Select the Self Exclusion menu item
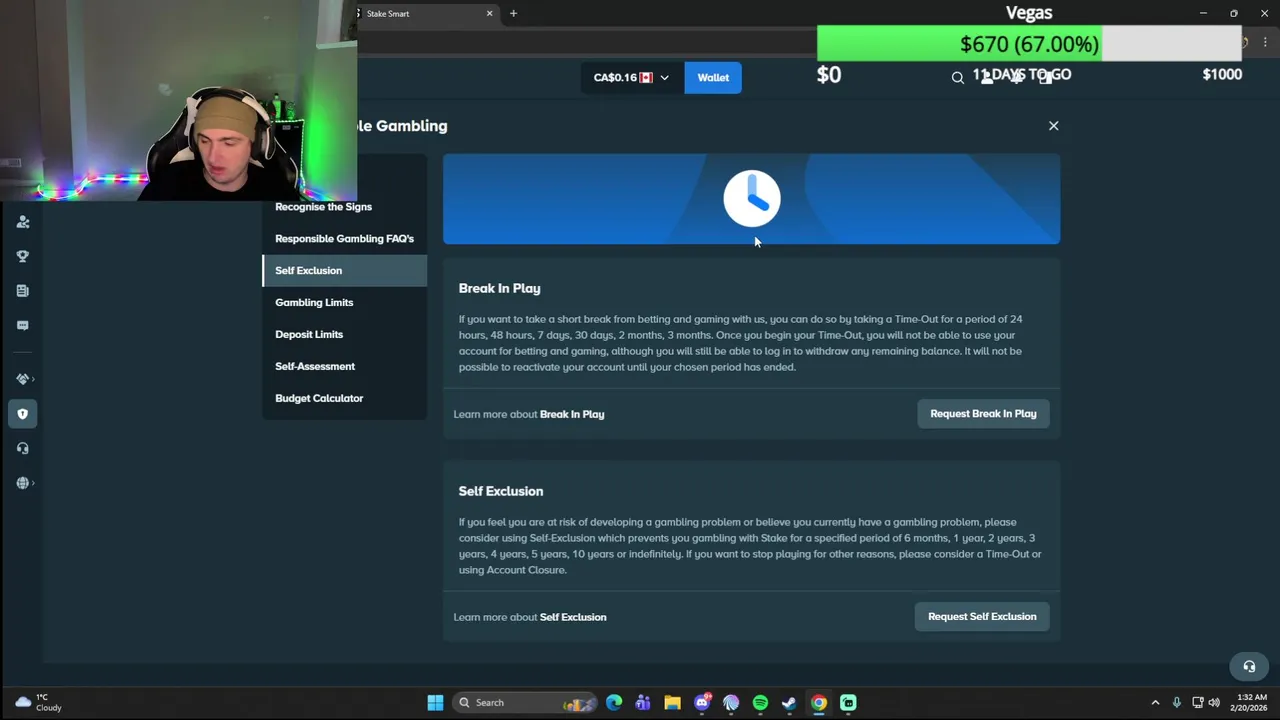 [344, 271]
